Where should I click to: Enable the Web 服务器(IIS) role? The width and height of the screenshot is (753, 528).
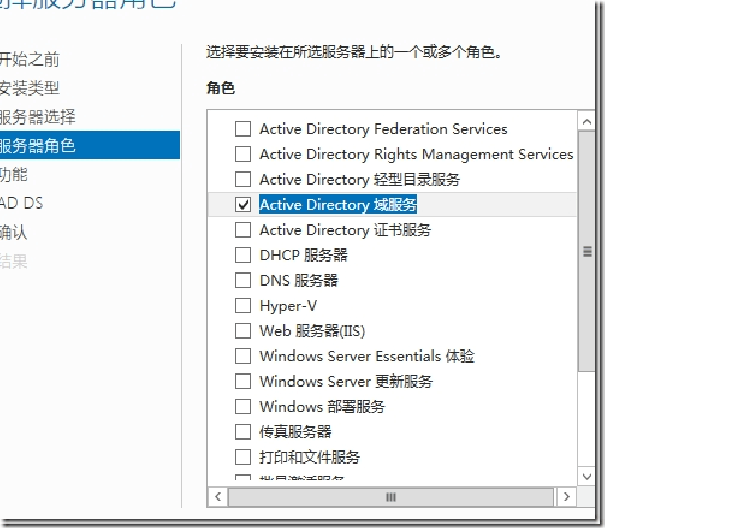click(x=242, y=331)
